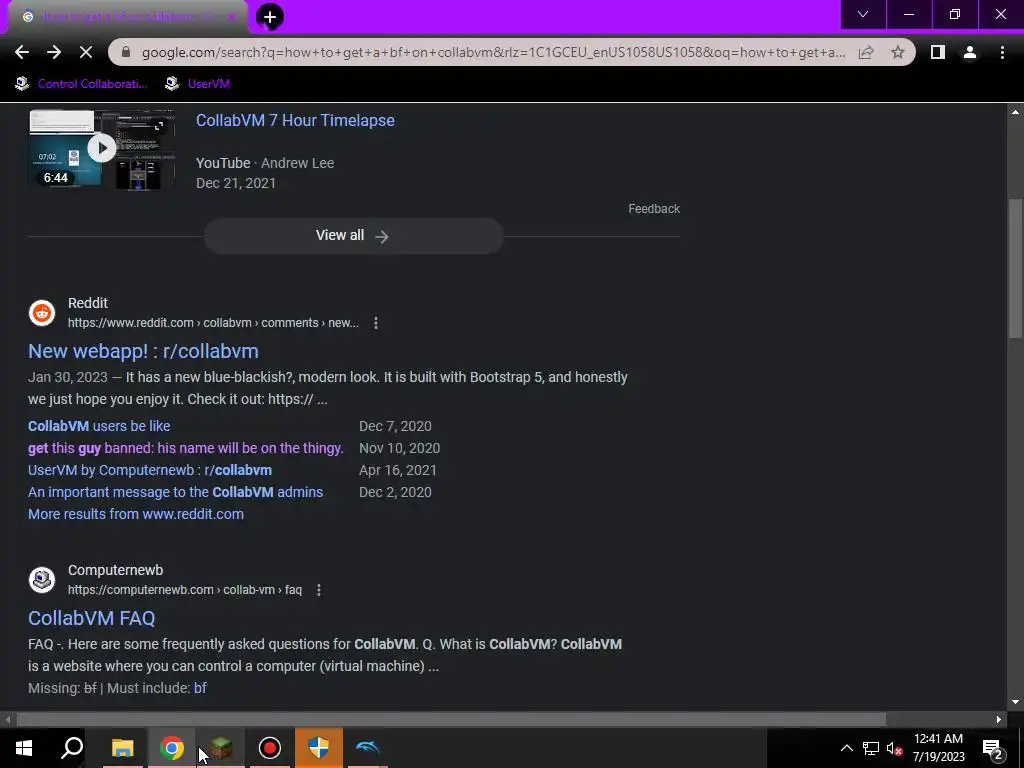The image size is (1024, 768).
Task: Open the Minecraft taskbar icon
Action: (221, 748)
